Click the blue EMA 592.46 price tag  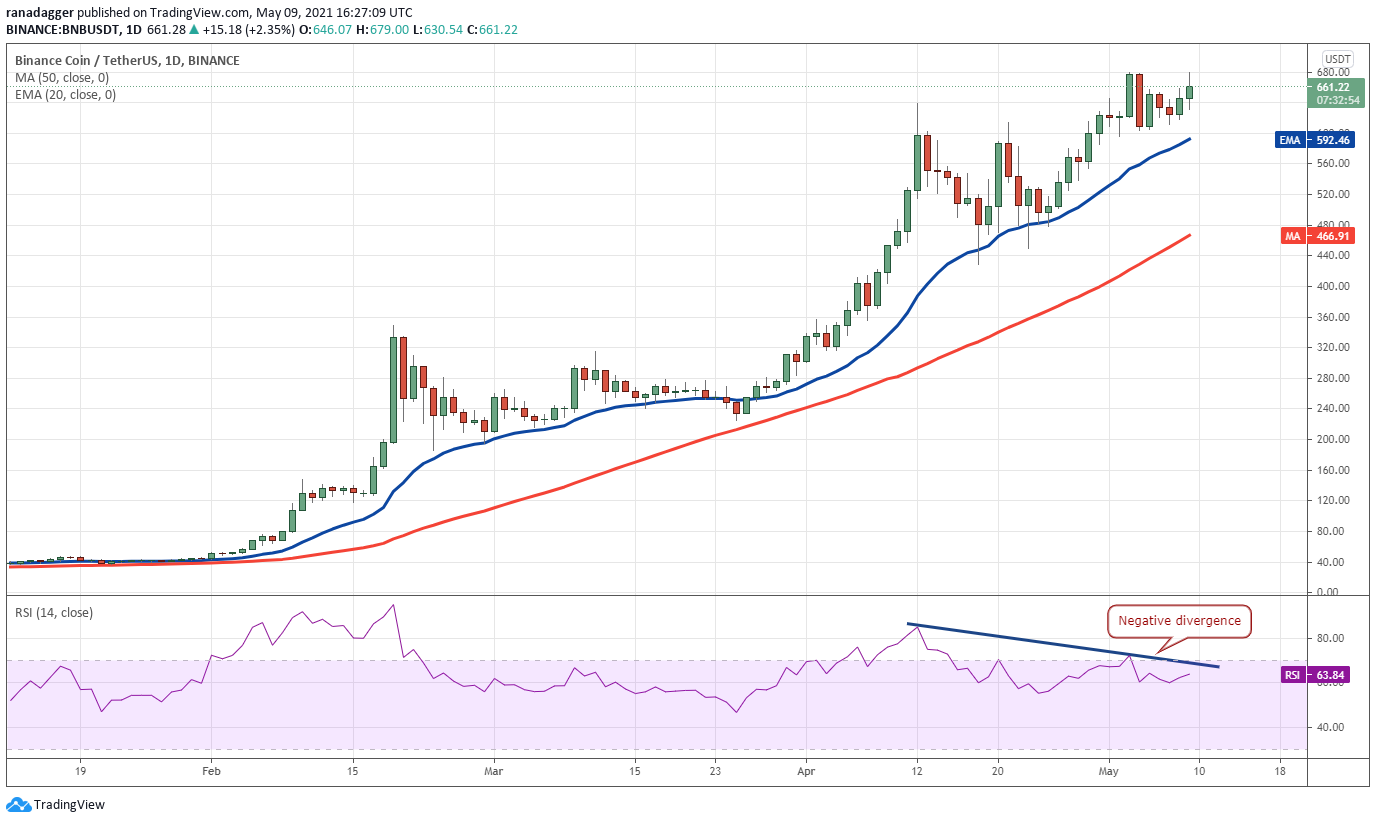1314,140
